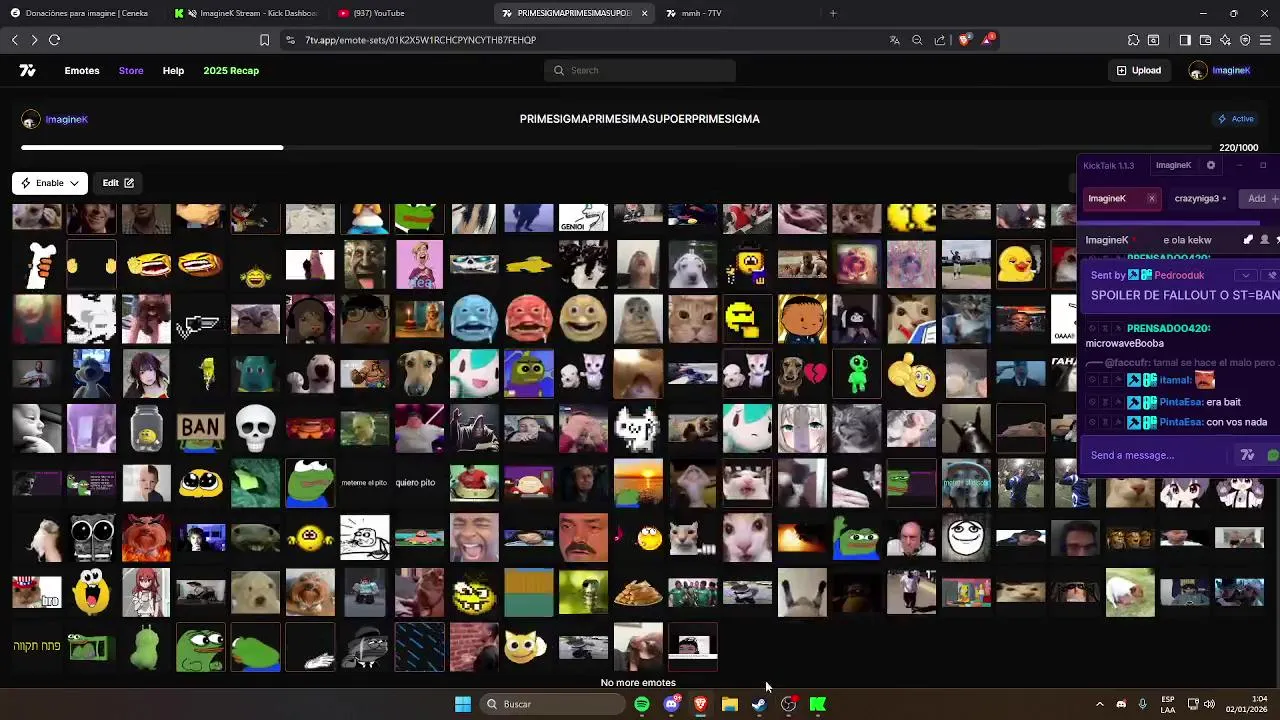The height and width of the screenshot is (720, 1280).
Task: Open the Help nav item
Action: coord(173,70)
